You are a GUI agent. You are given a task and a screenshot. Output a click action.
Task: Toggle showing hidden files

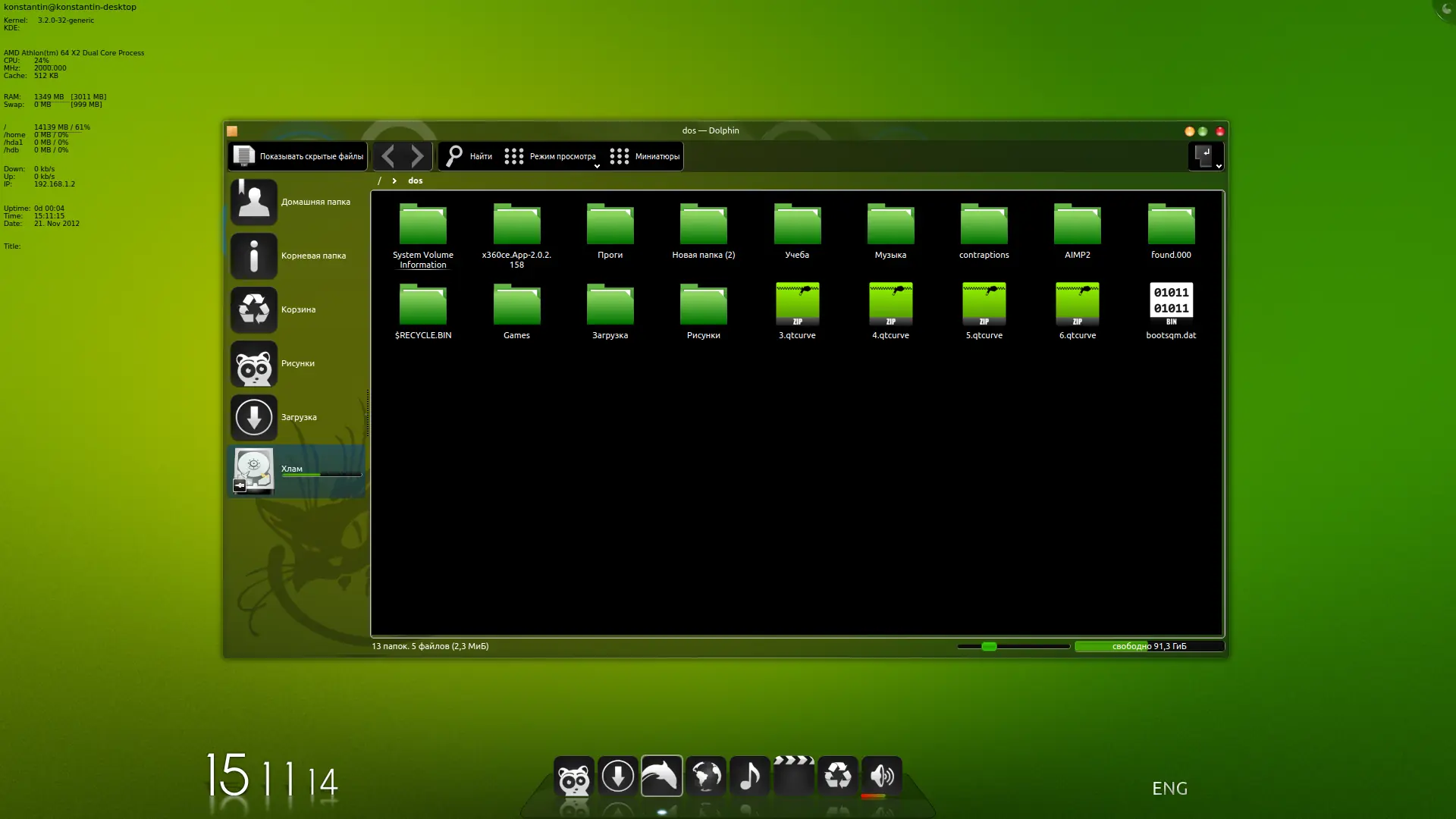pos(298,156)
